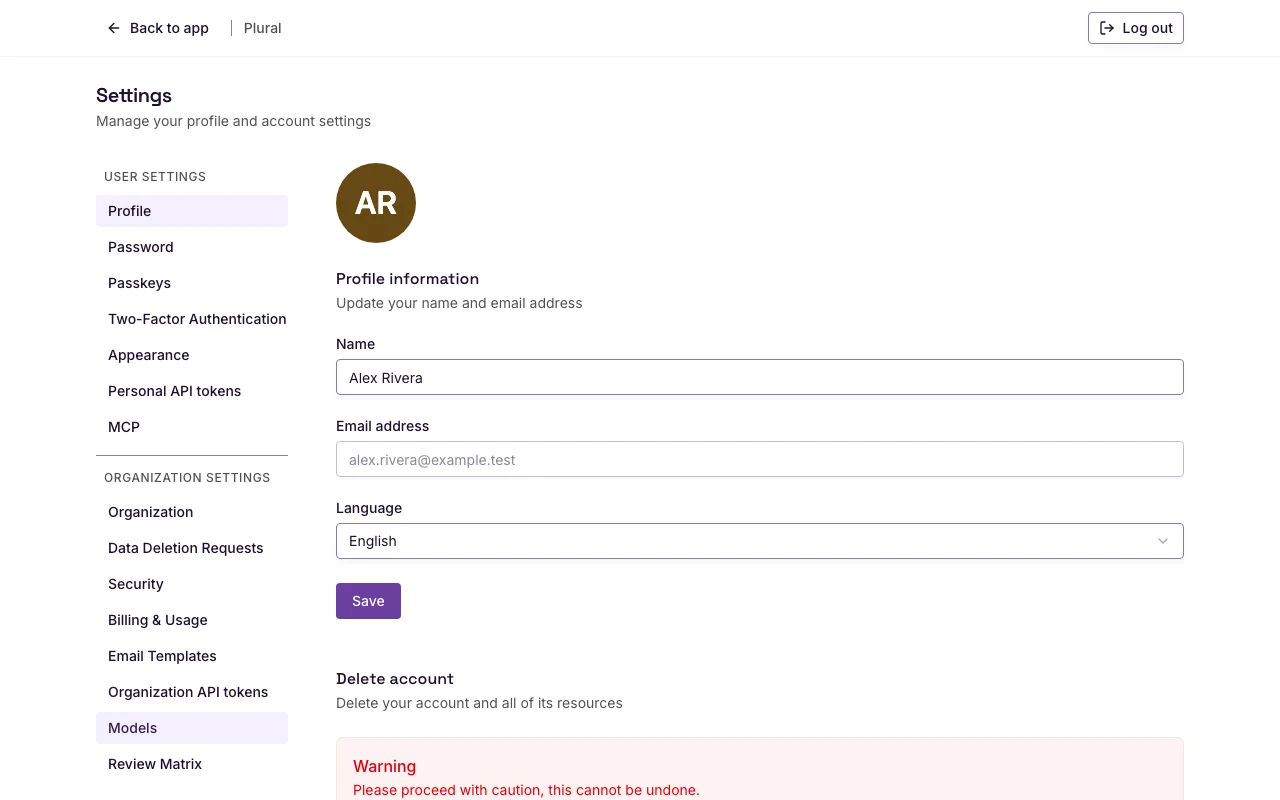Open the MCP settings page

pos(192,427)
